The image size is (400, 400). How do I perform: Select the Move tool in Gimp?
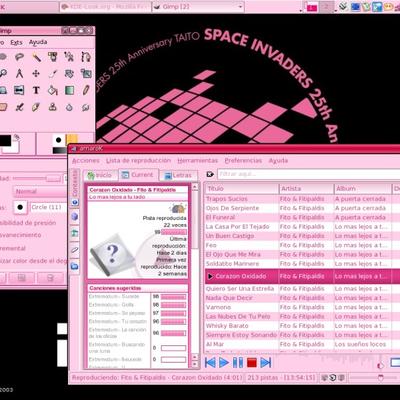(36, 73)
